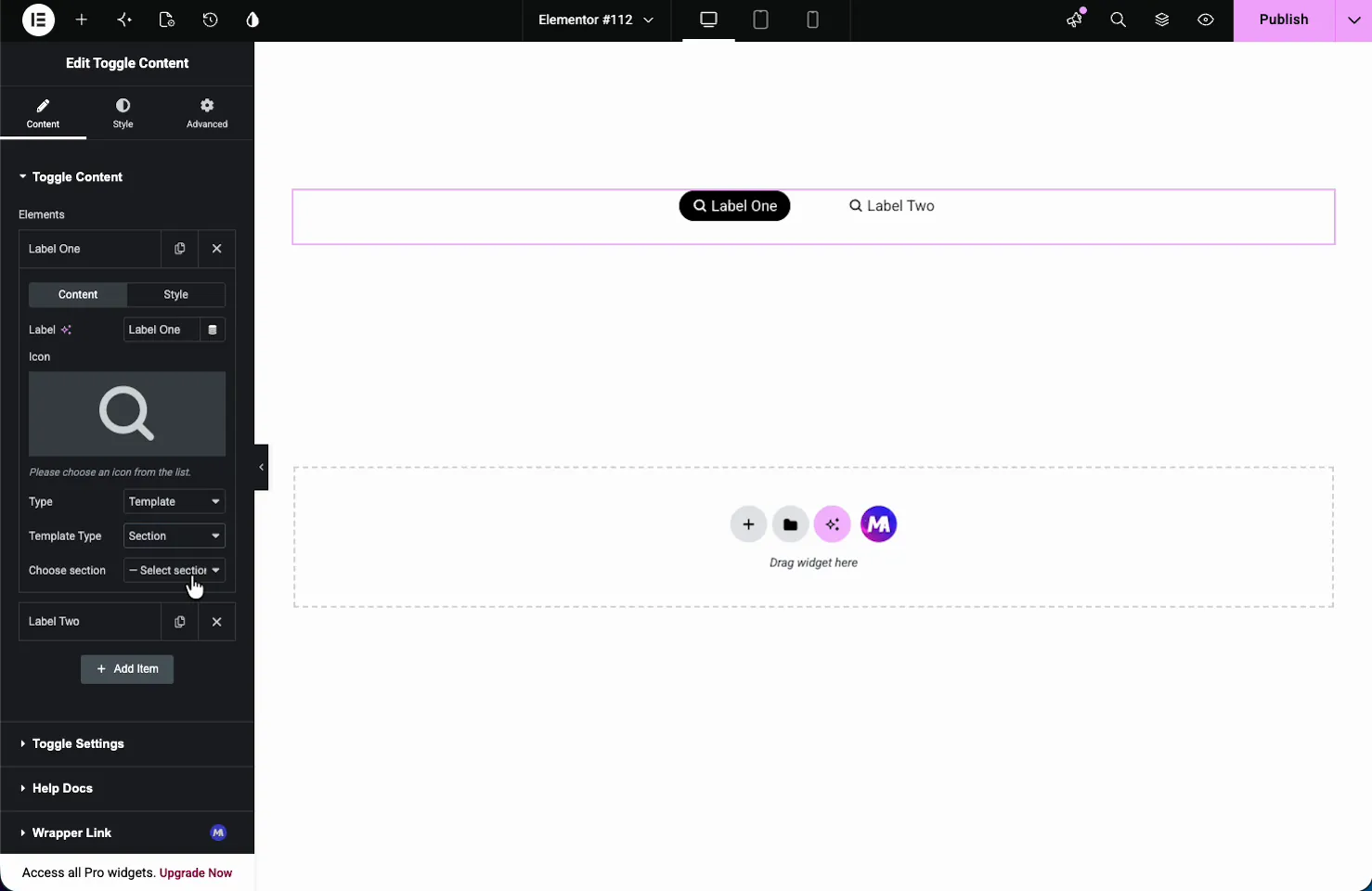
Task: Remove the Label Two item
Action: 217,622
